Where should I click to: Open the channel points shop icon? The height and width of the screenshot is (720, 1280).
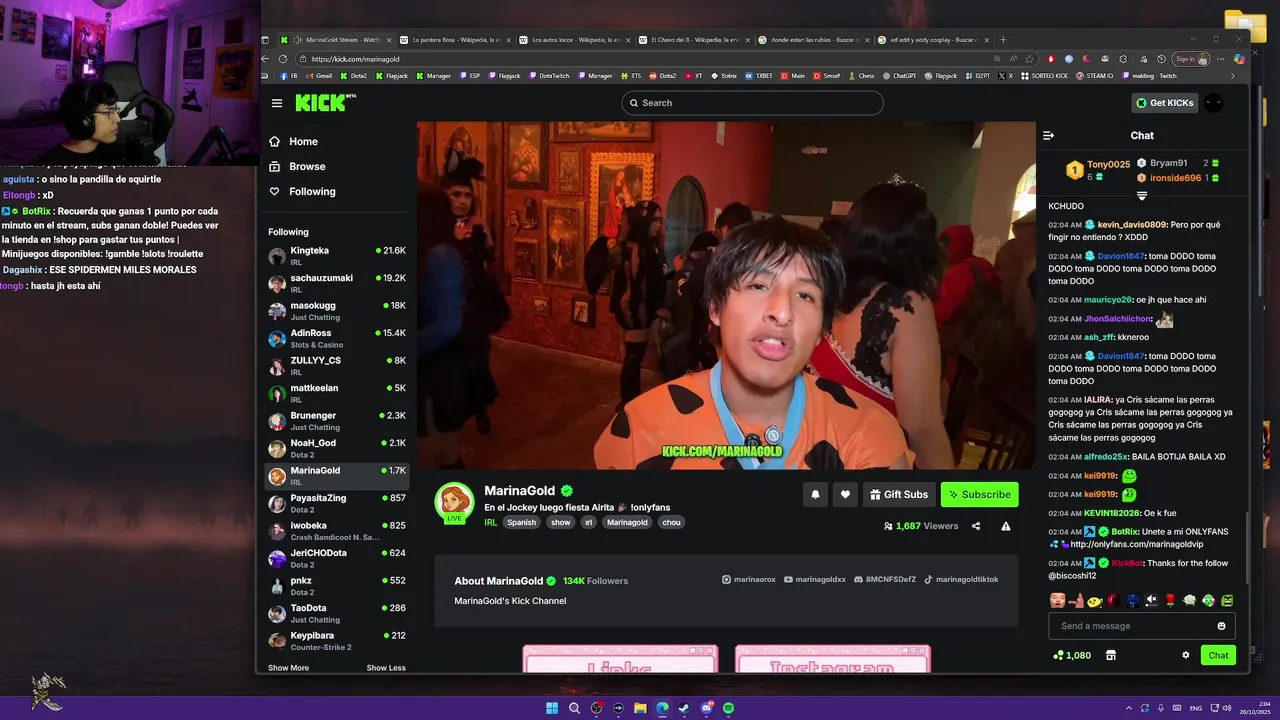pyautogui.click(x=1110, y=655)
